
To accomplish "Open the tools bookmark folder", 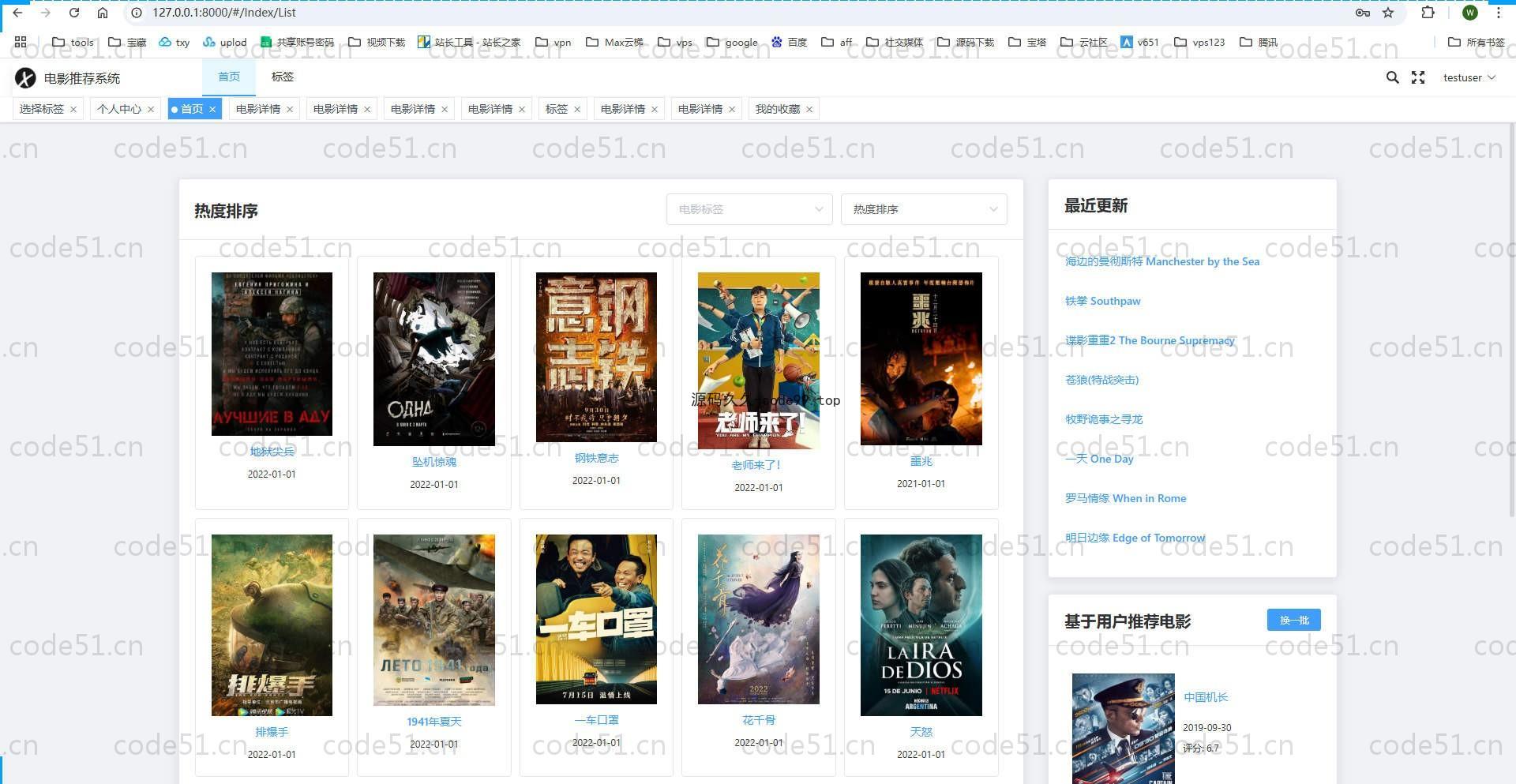I will (73, 43).
